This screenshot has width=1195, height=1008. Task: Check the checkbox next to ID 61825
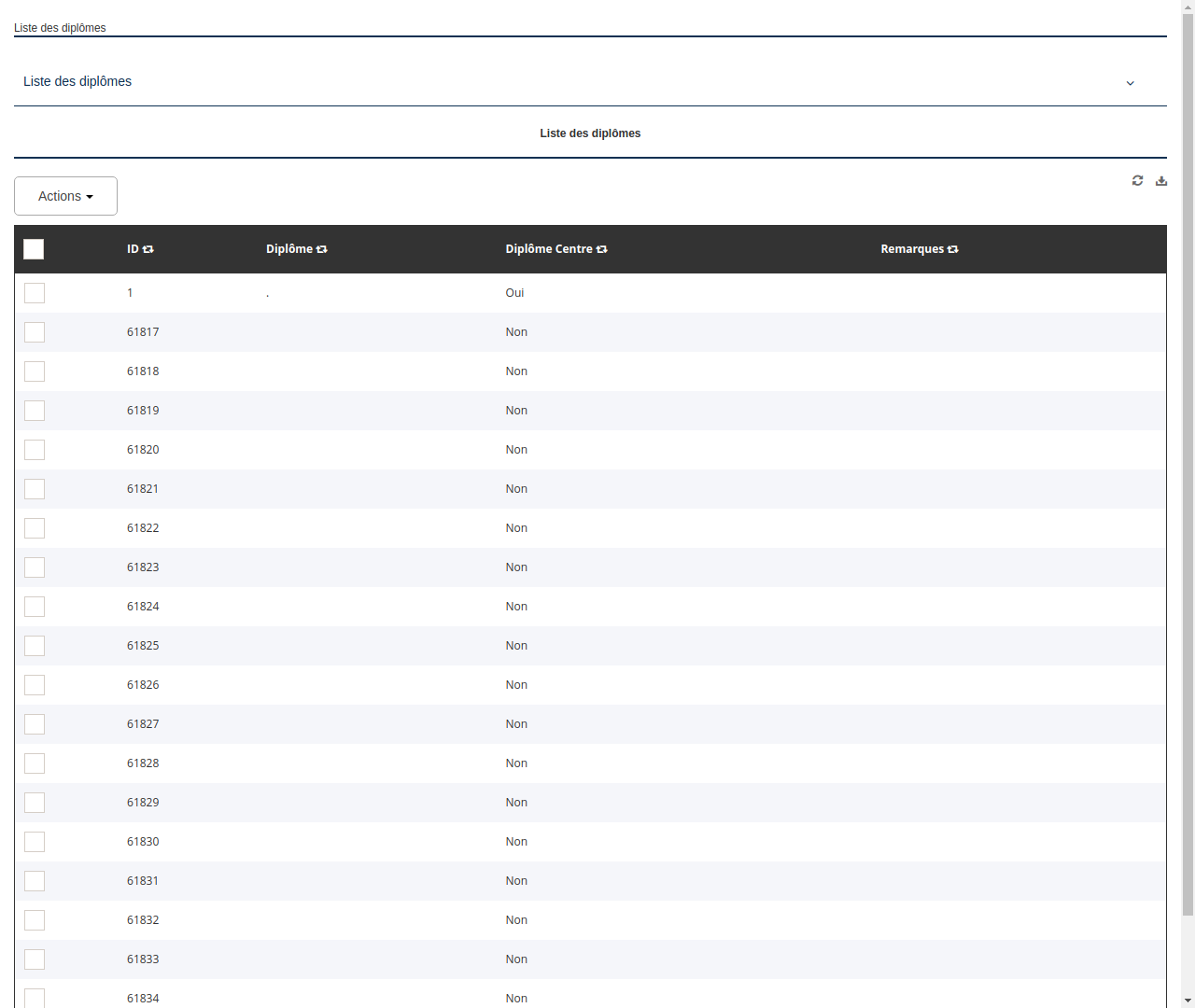click(x=35, y=646)
